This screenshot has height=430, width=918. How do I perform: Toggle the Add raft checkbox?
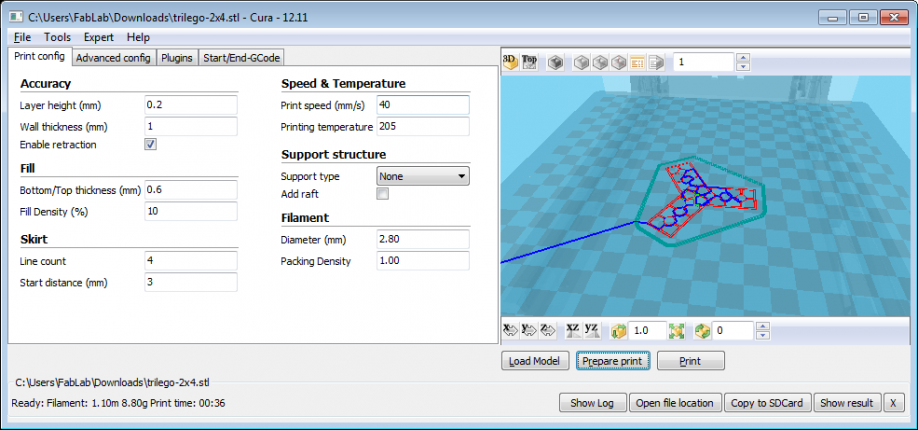point(382,194)
